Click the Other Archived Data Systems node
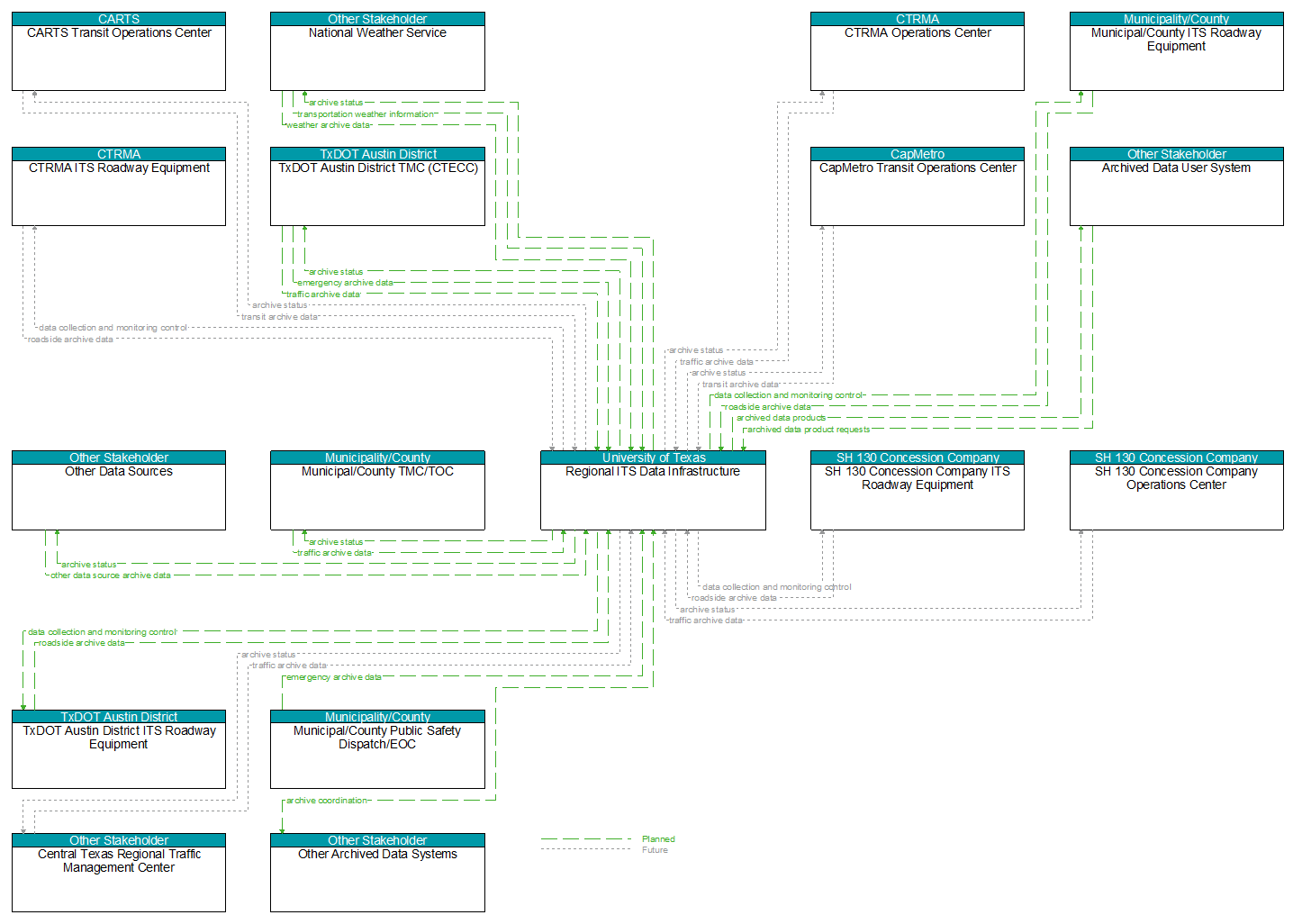The image size is (1293, 924). click(377, 873)
